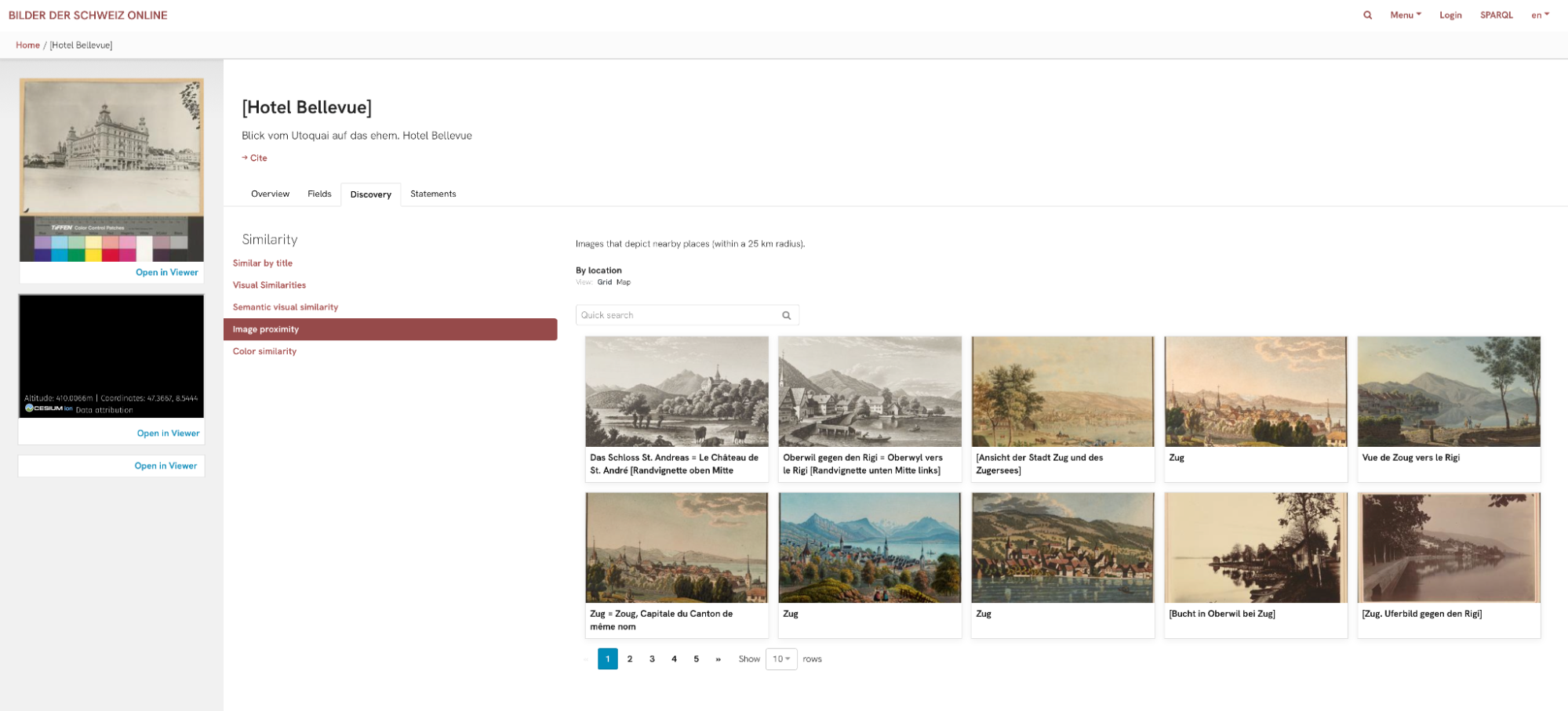This screenshot has height=711, width=1568.
Task: Click the Cite link
Action: pos(255,158)
